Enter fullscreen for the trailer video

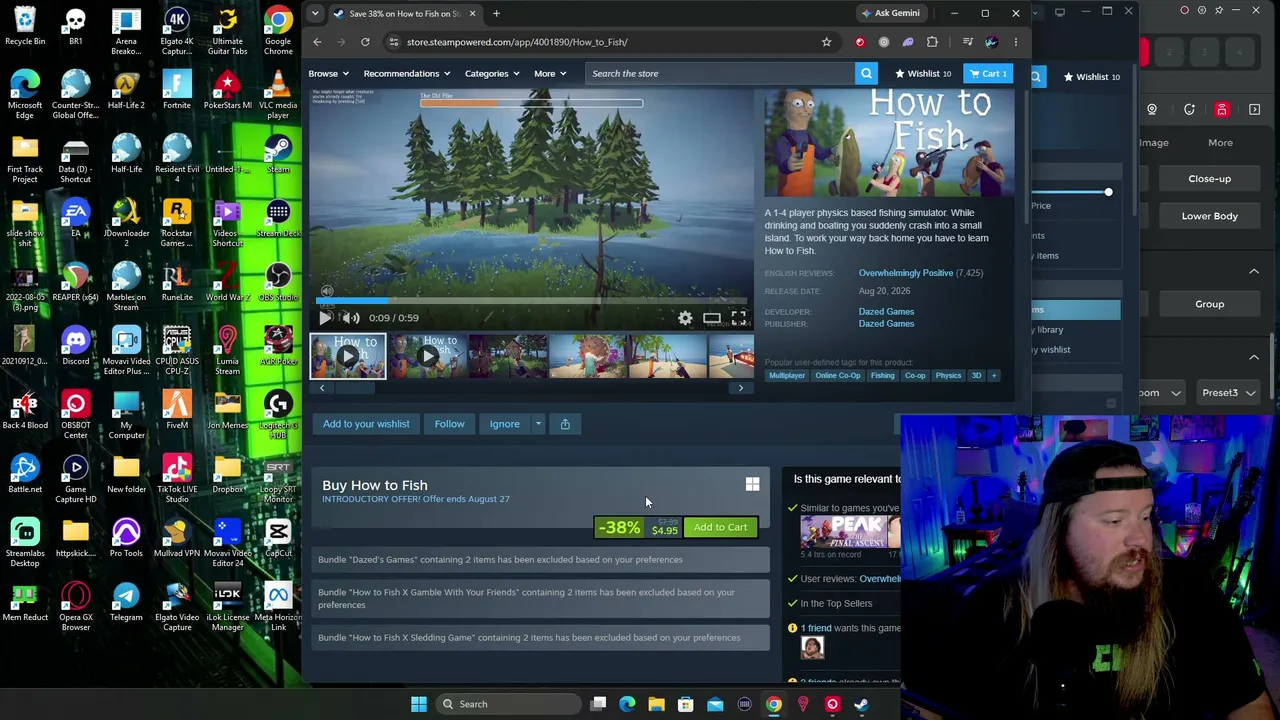click(x=738, y=318)
